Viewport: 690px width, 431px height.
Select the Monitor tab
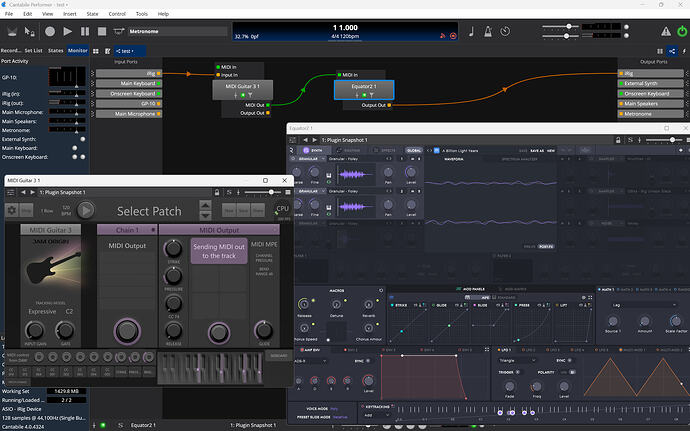[78, 51]
